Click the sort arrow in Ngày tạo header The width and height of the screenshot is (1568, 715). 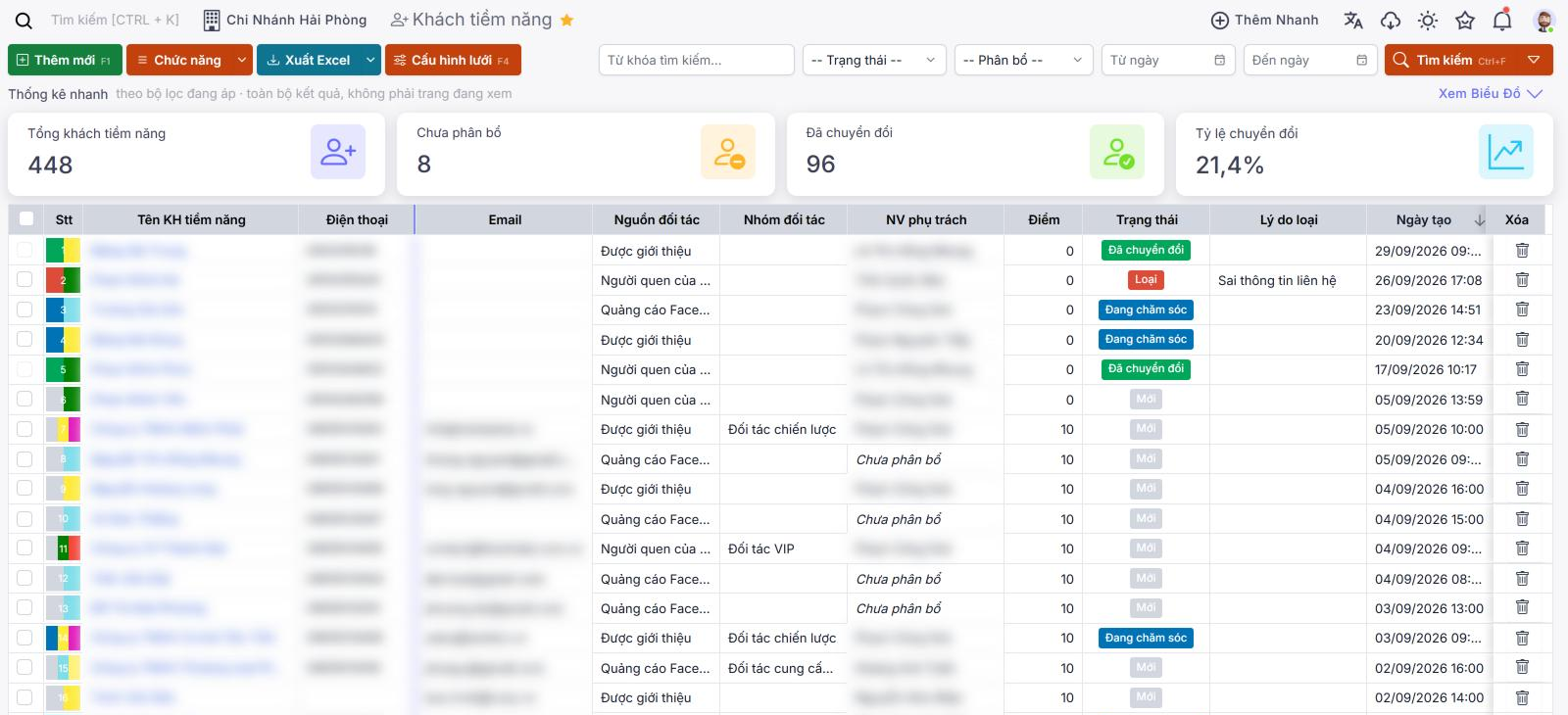[x=1480, y=220]
